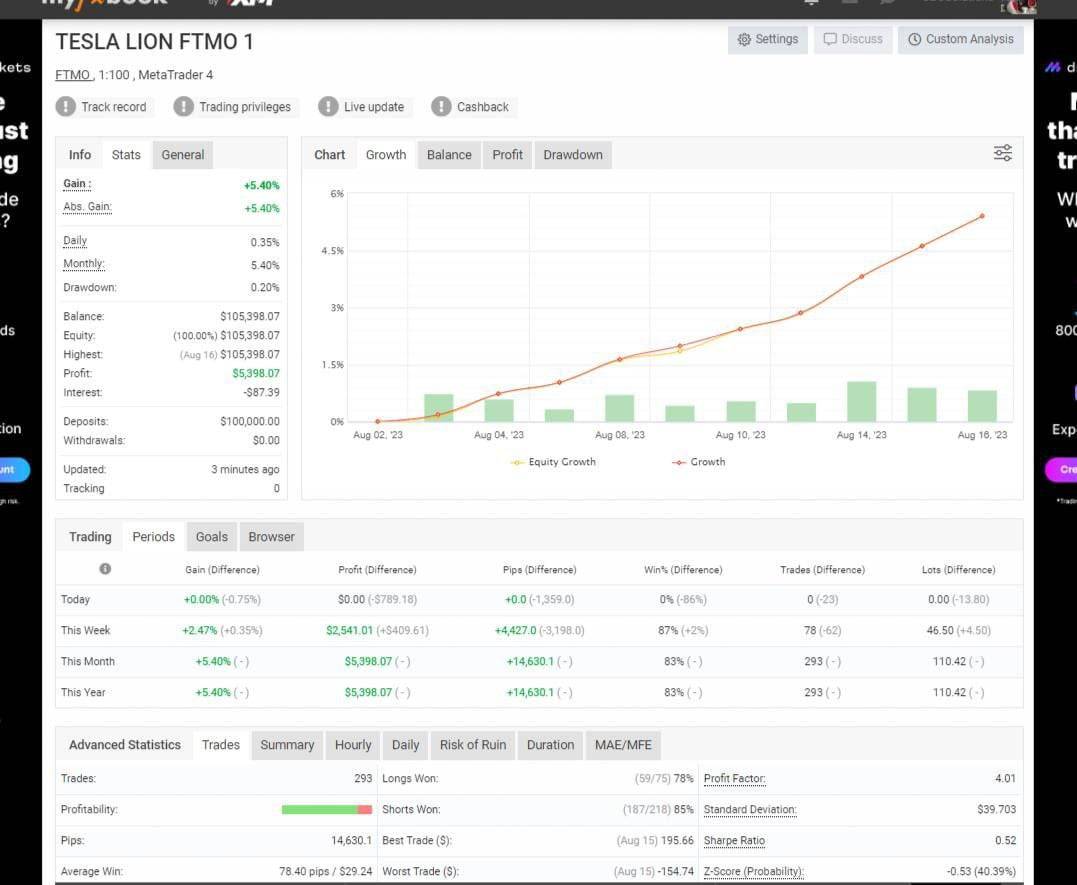Click the Aug 14 green profit bar

pyautogui.click(x=861, y=401)
